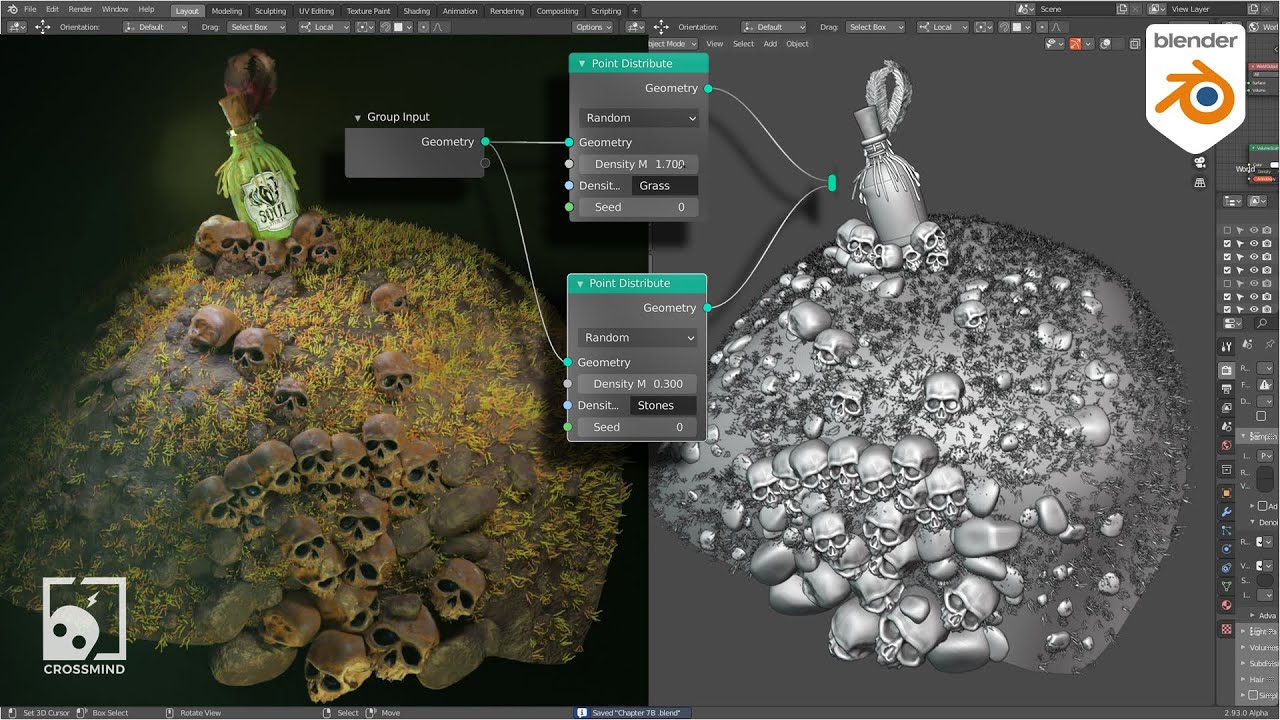Screen dimensions: 1280x720
Task: Click the Options button in left header
Action: tap(593, 27)
